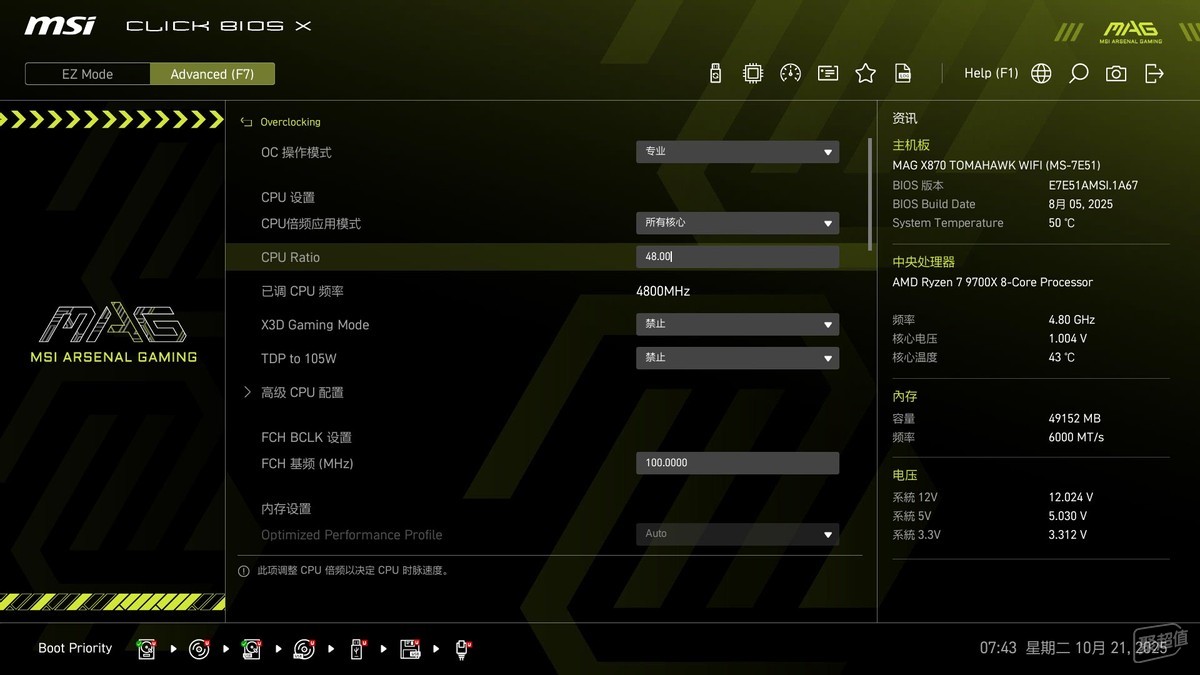Screen dimensions: 1200x675
Task: Click the exit door icon
Action: [x=1154, y=73]
